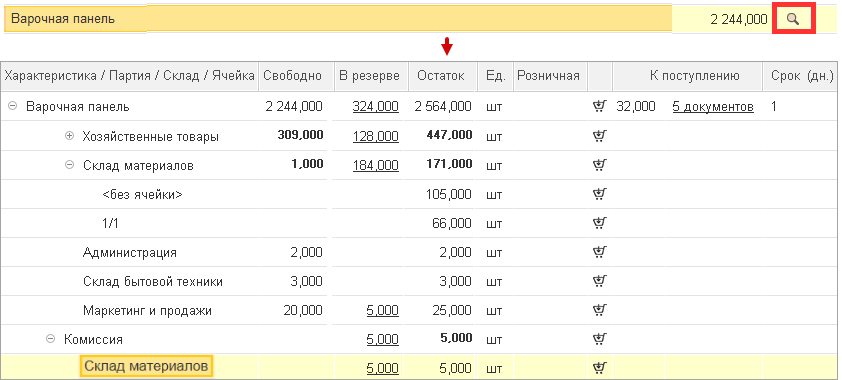Click cart icon in <без ячейки> row

[x=599, y=194]
